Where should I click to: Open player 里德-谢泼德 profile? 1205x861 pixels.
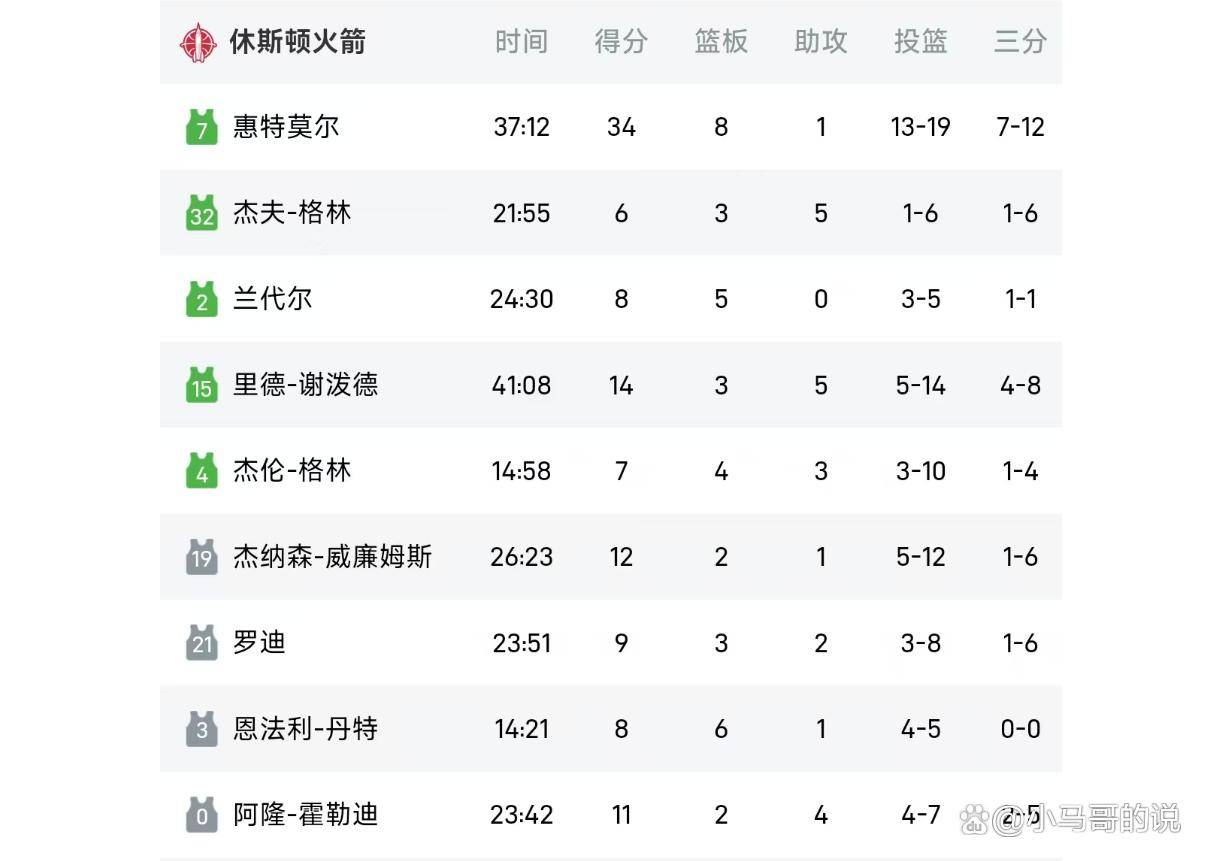pyautogui.click(x=306, y=385)
